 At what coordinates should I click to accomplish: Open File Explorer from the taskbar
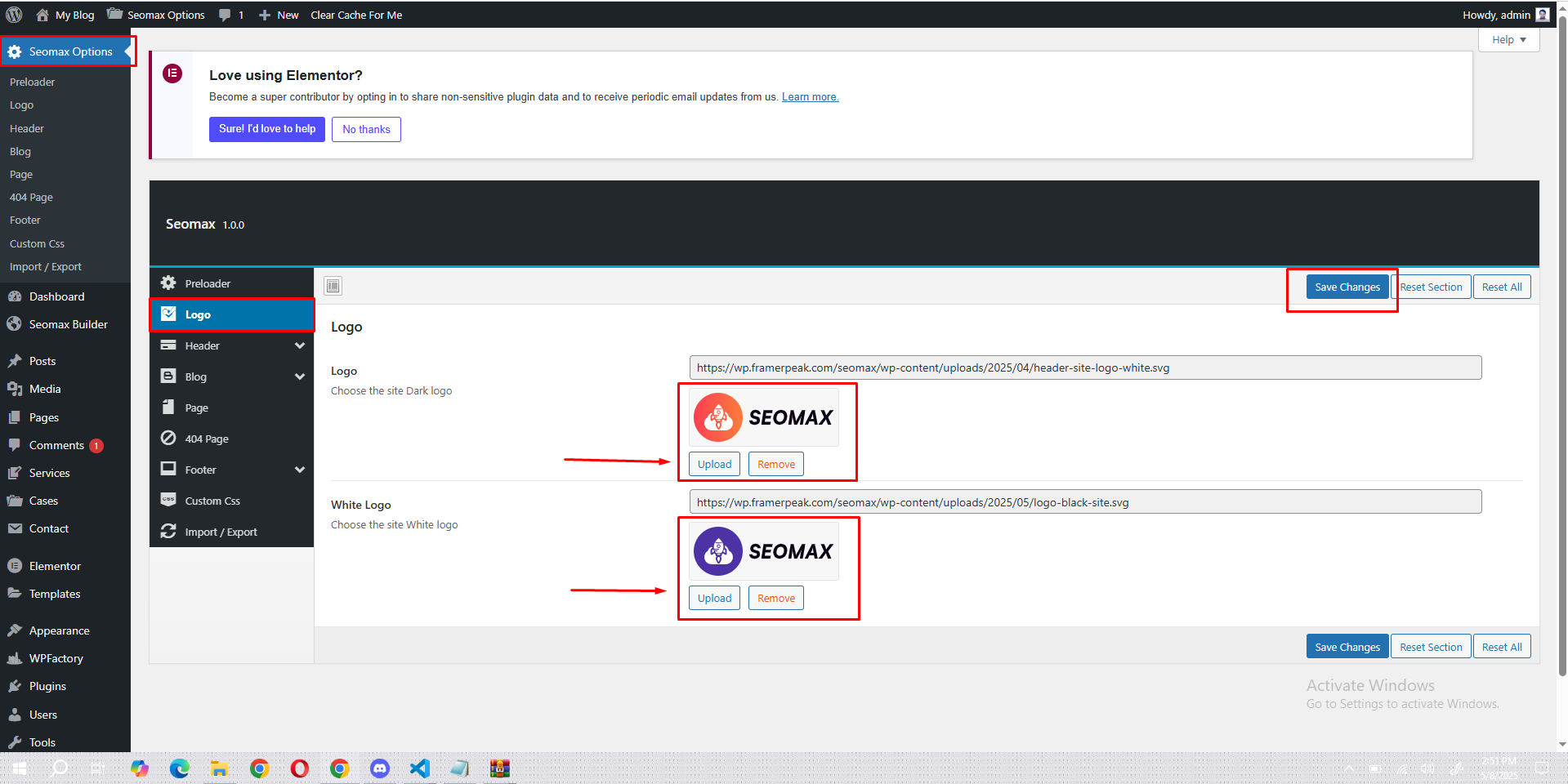click(x=219, y=768)
